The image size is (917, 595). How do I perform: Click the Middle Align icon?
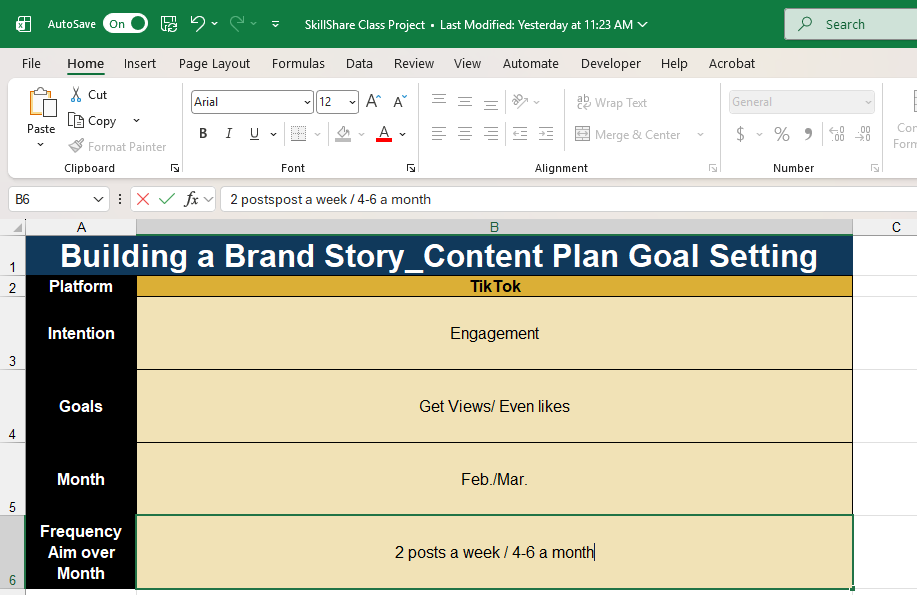pos(465,101)
